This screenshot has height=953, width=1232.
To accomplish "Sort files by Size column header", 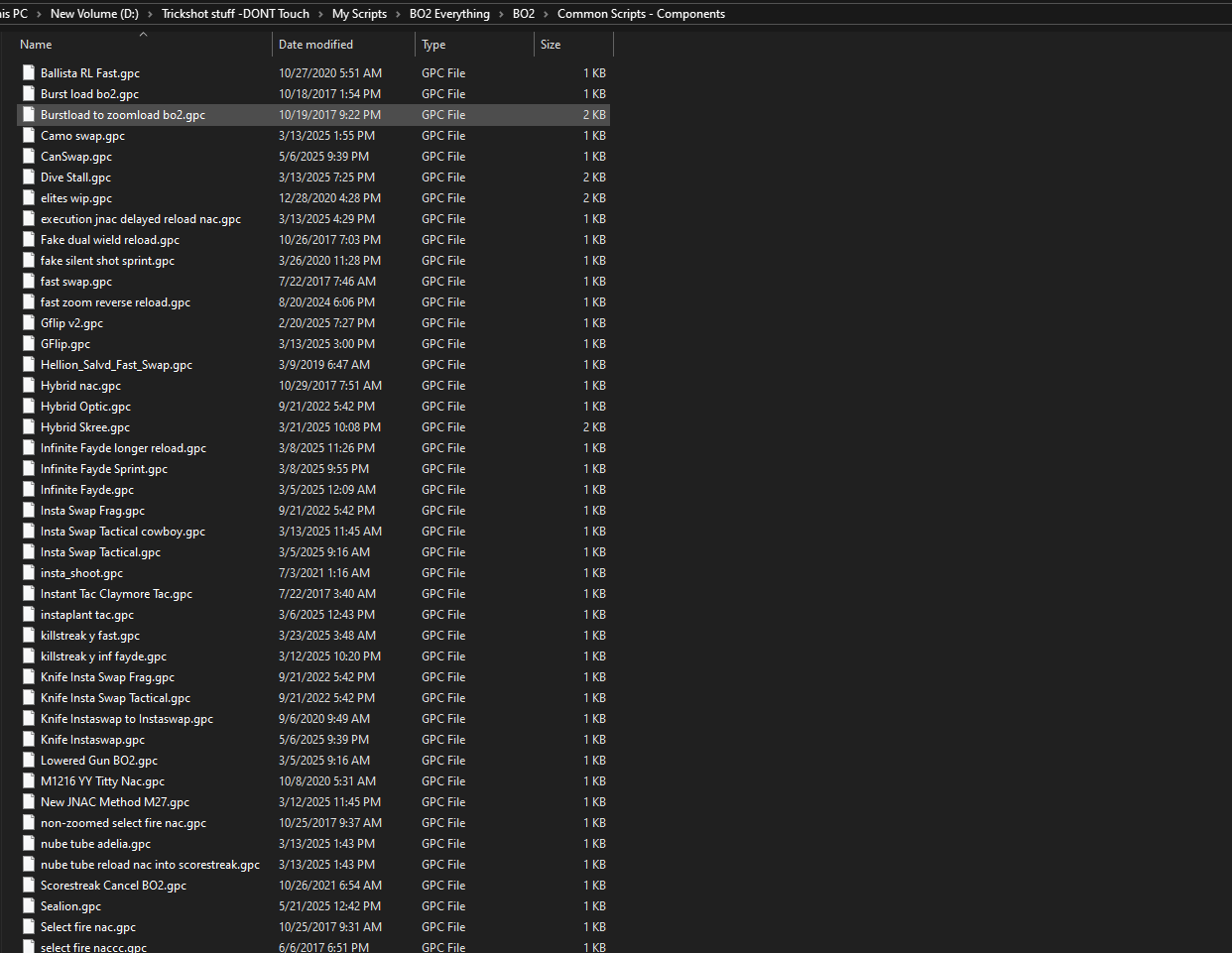I will click(x=551, y=45).
